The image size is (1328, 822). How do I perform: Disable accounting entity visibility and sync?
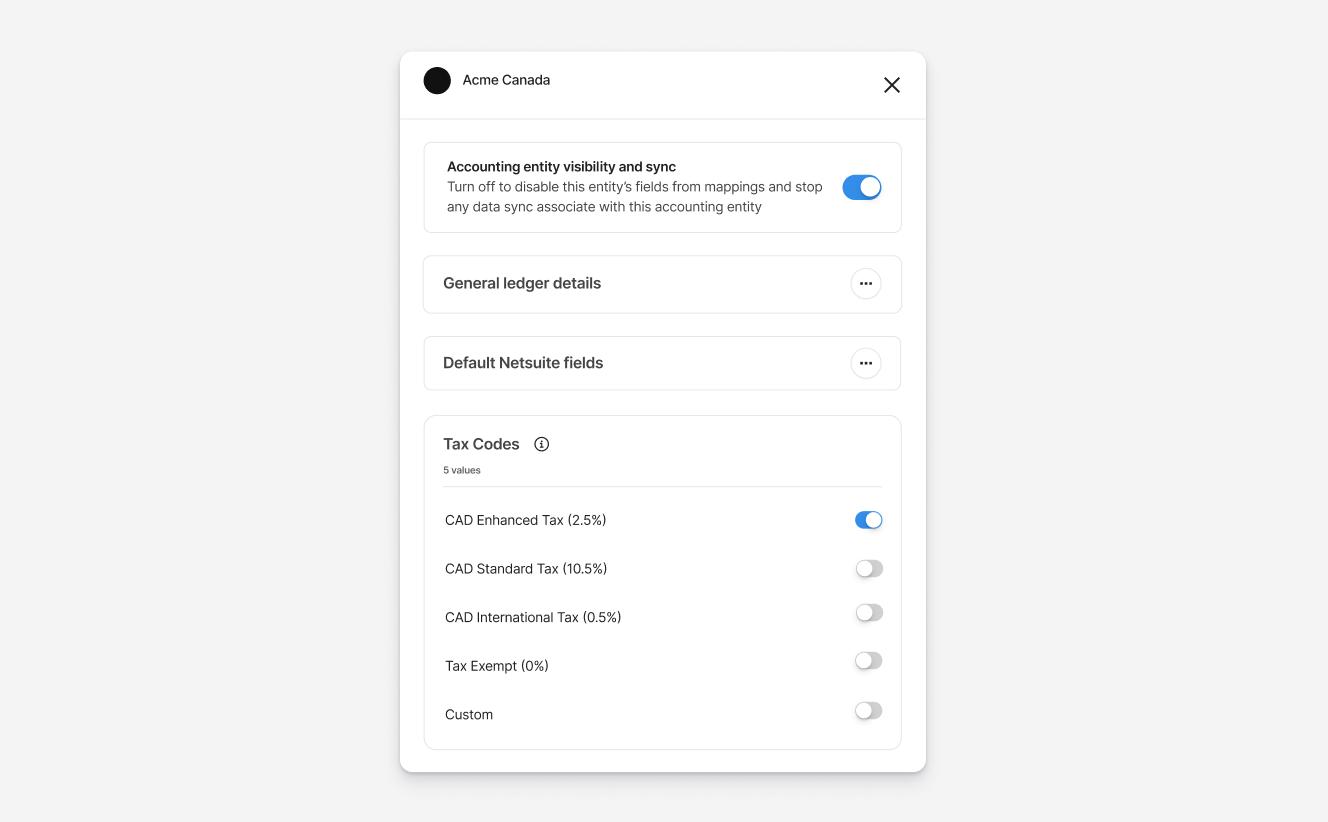click(x=862, y=187)
